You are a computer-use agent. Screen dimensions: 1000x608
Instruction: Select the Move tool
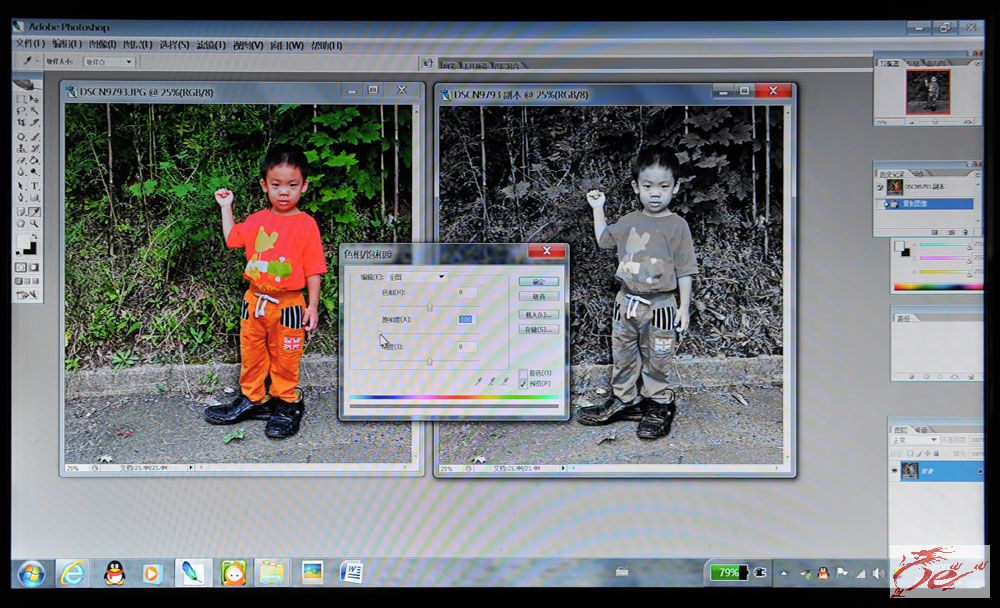pos(34,99)
